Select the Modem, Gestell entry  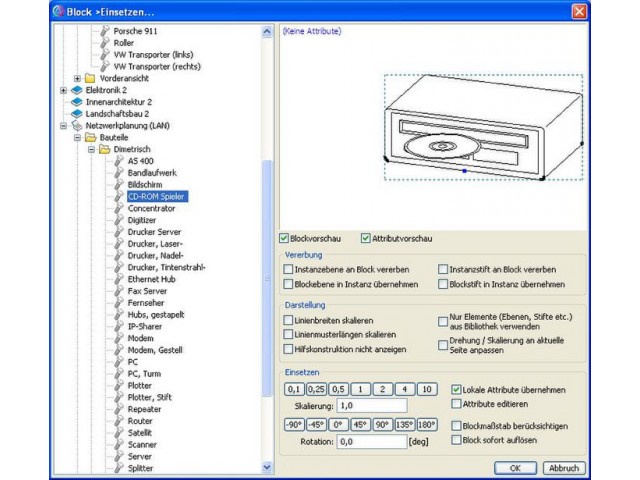tap(155, 350)
